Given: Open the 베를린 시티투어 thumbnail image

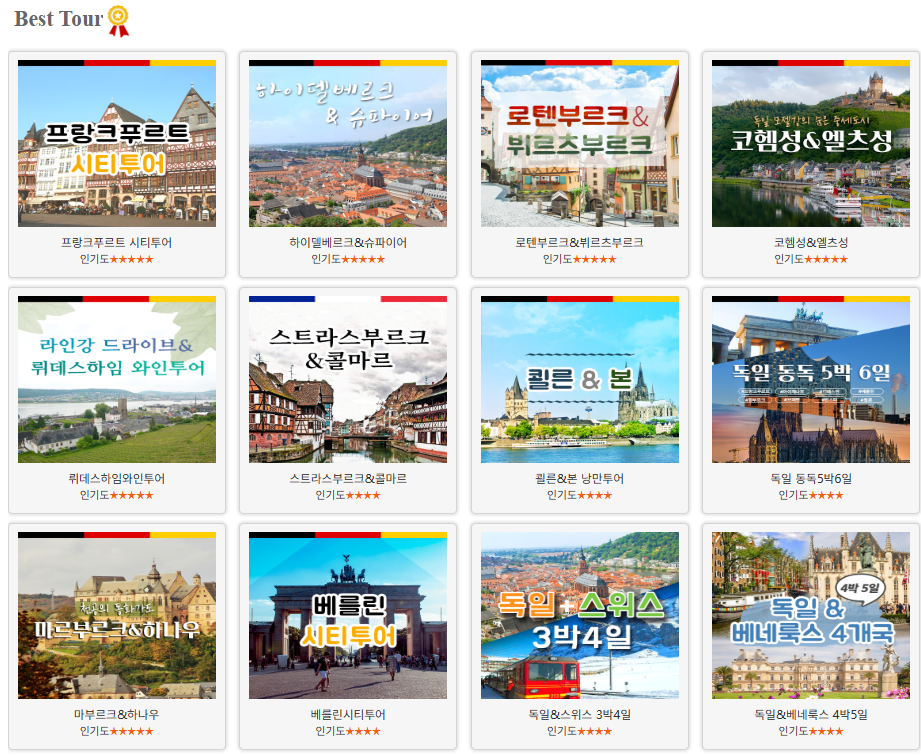Looking at the screenshot, I should (347, 617).
